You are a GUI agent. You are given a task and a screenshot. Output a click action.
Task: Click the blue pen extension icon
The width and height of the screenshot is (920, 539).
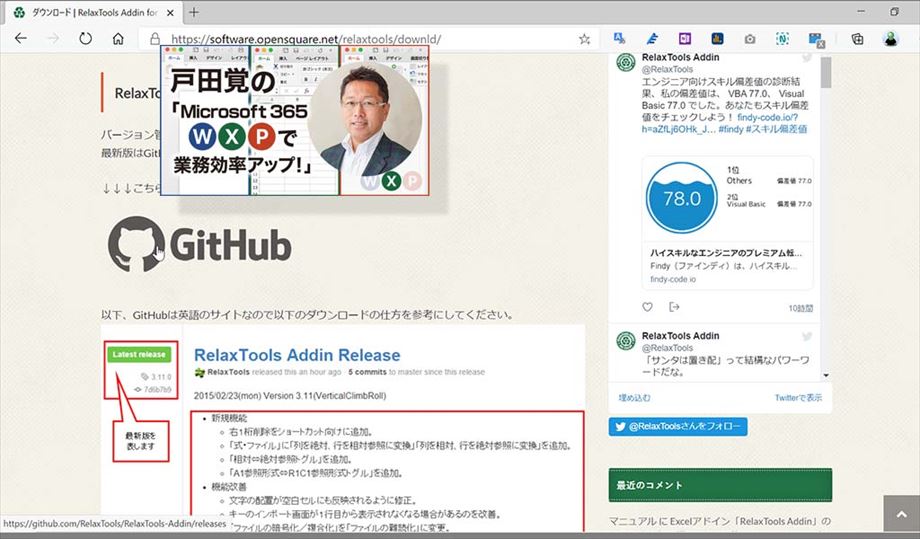[652, 39]
